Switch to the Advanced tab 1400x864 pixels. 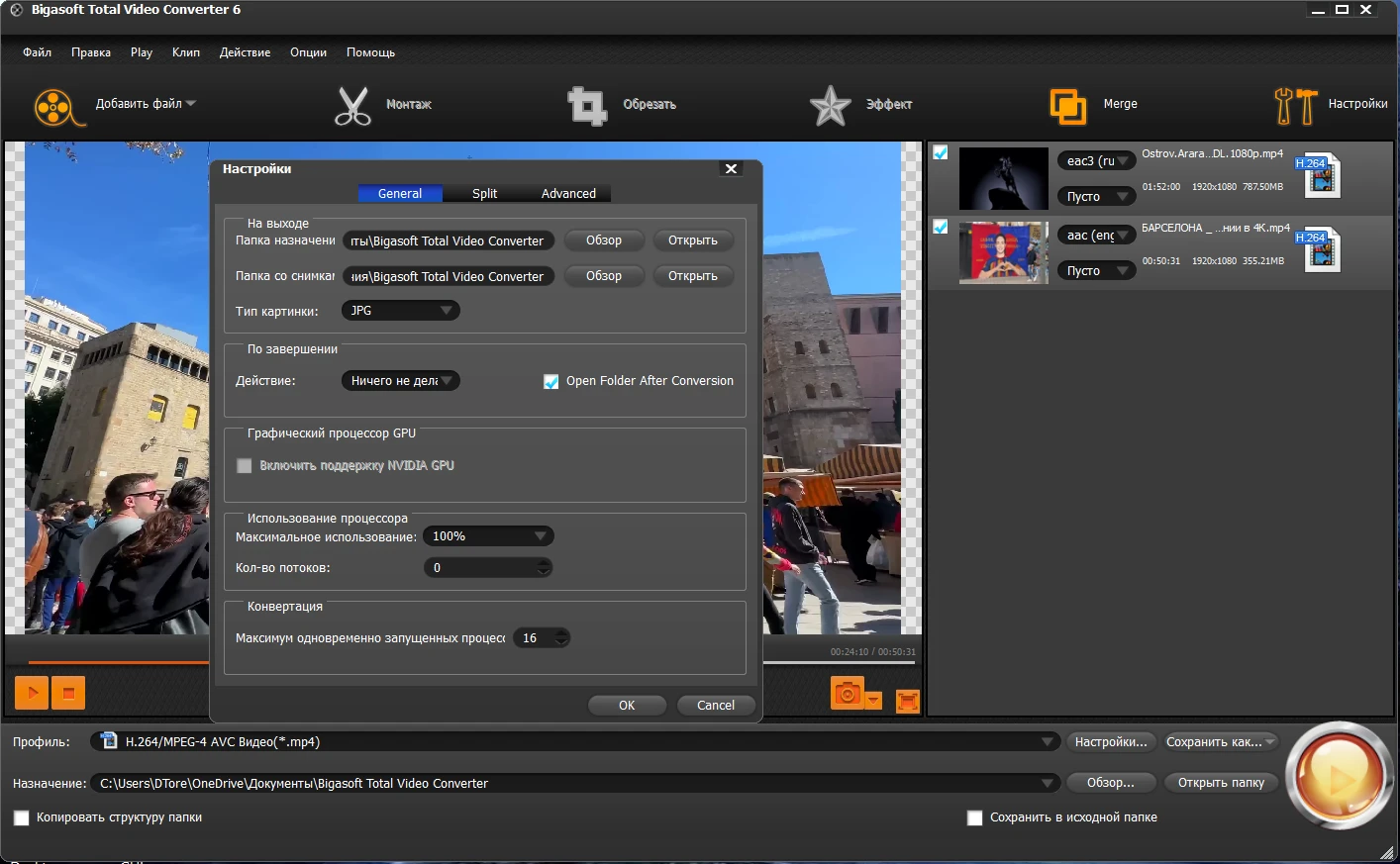tap(568, 194)
